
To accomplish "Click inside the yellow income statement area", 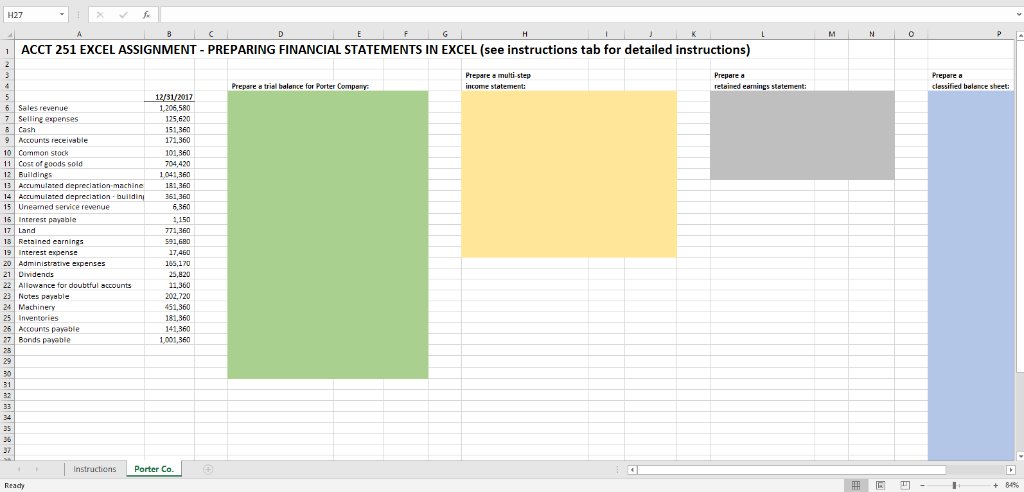I will pos(569,174).
